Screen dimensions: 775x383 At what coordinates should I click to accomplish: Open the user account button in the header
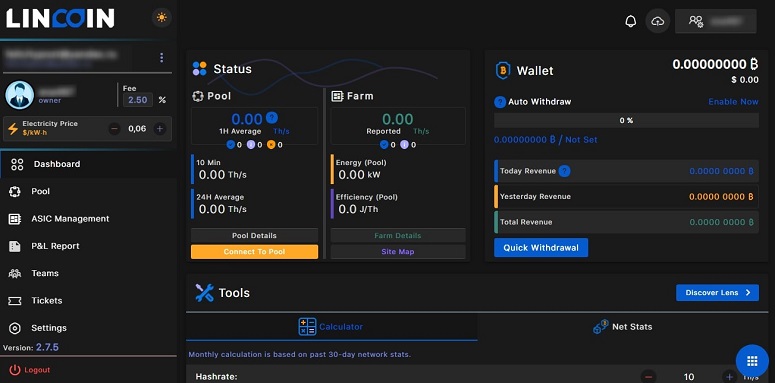pyautogui.click(x=716, y=21)
